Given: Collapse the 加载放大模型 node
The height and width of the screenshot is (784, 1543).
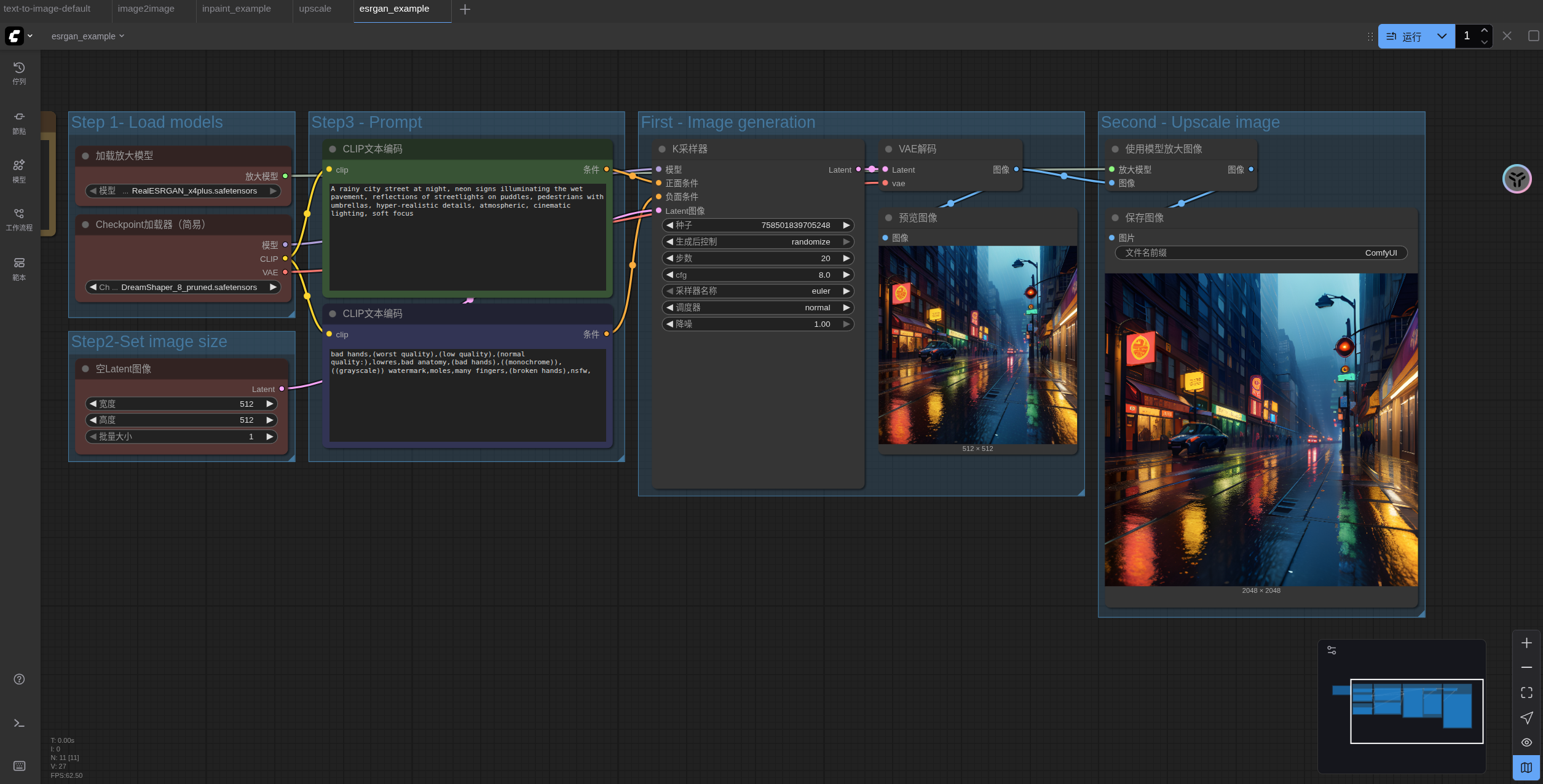Looking at the screenshot, I should click(x=85, y=156).
